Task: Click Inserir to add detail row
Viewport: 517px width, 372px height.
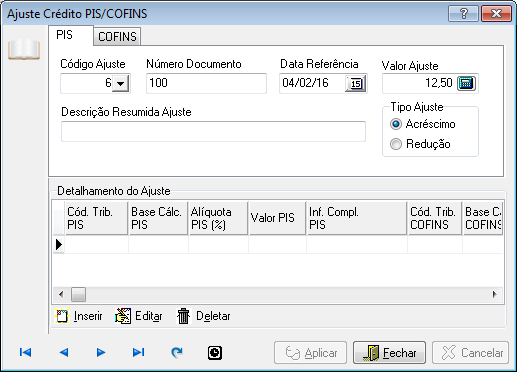Action: 78,316
